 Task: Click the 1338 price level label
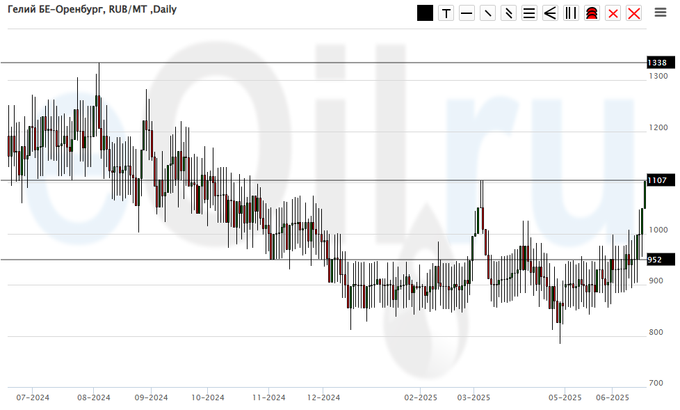click(x=657, y=62)
